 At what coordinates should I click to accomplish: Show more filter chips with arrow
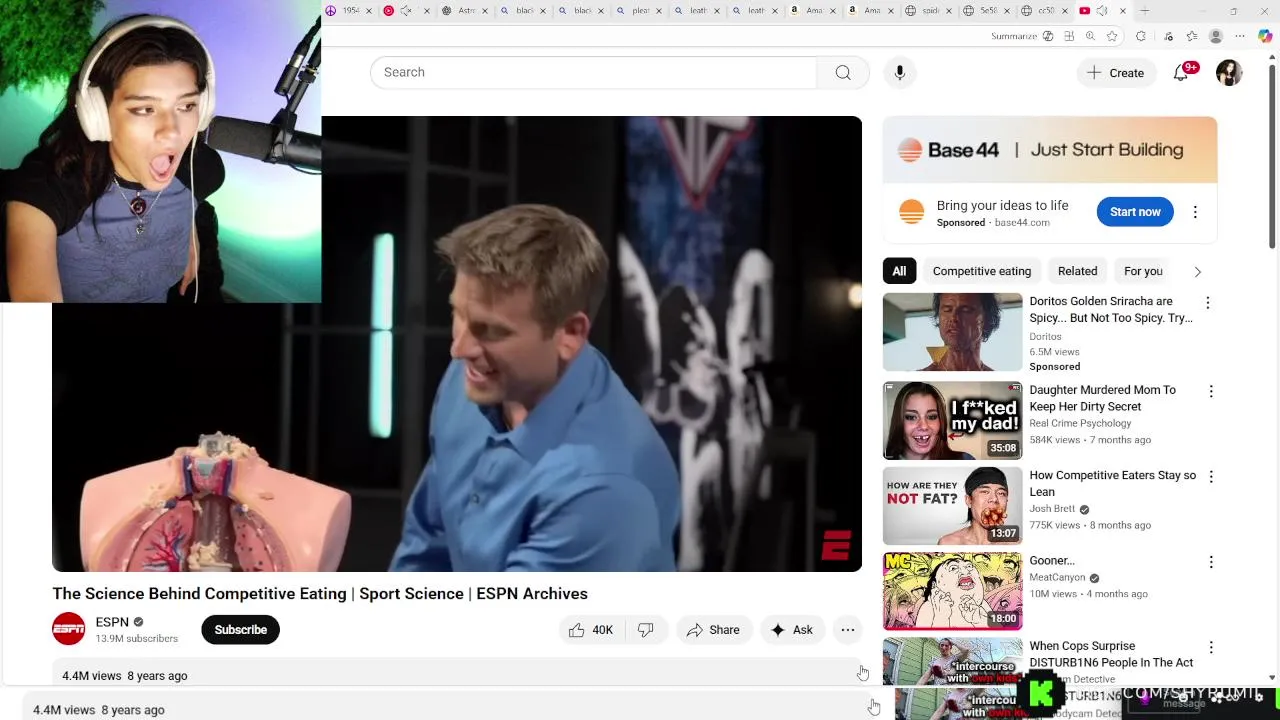pos(1197,271)
